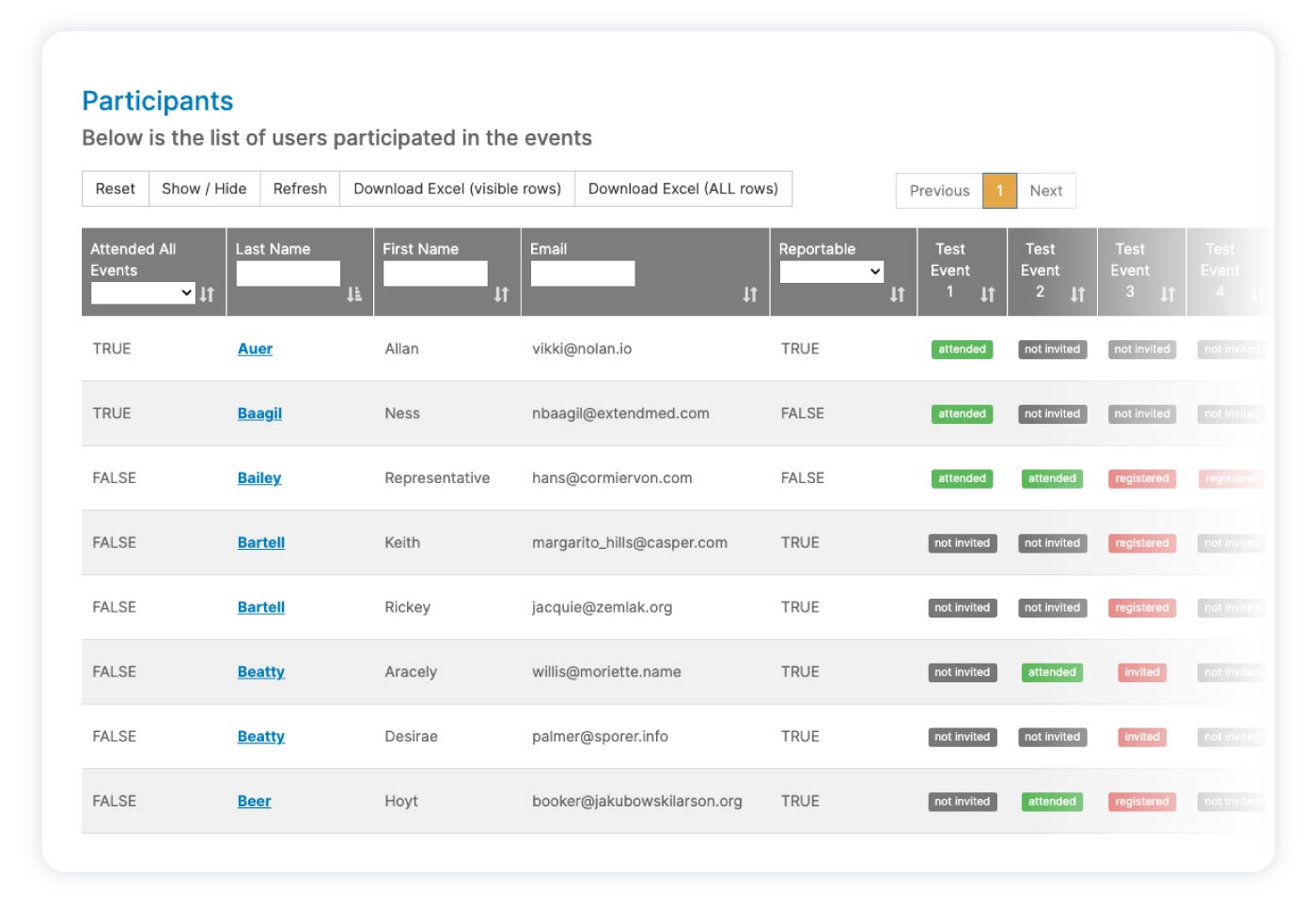Click the Reset button
1316x921 pixels.
[116, 189]
